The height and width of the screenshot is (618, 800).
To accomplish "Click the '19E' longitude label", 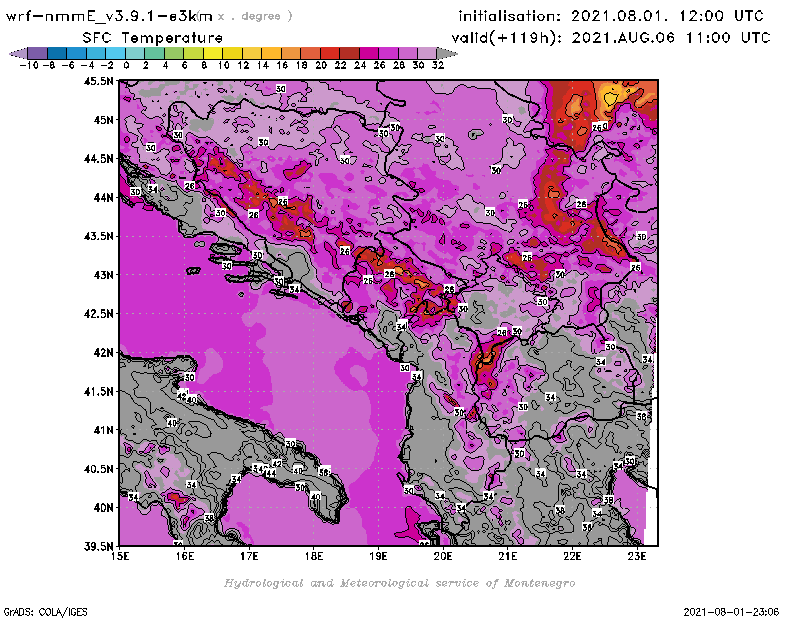I will 378,556.
